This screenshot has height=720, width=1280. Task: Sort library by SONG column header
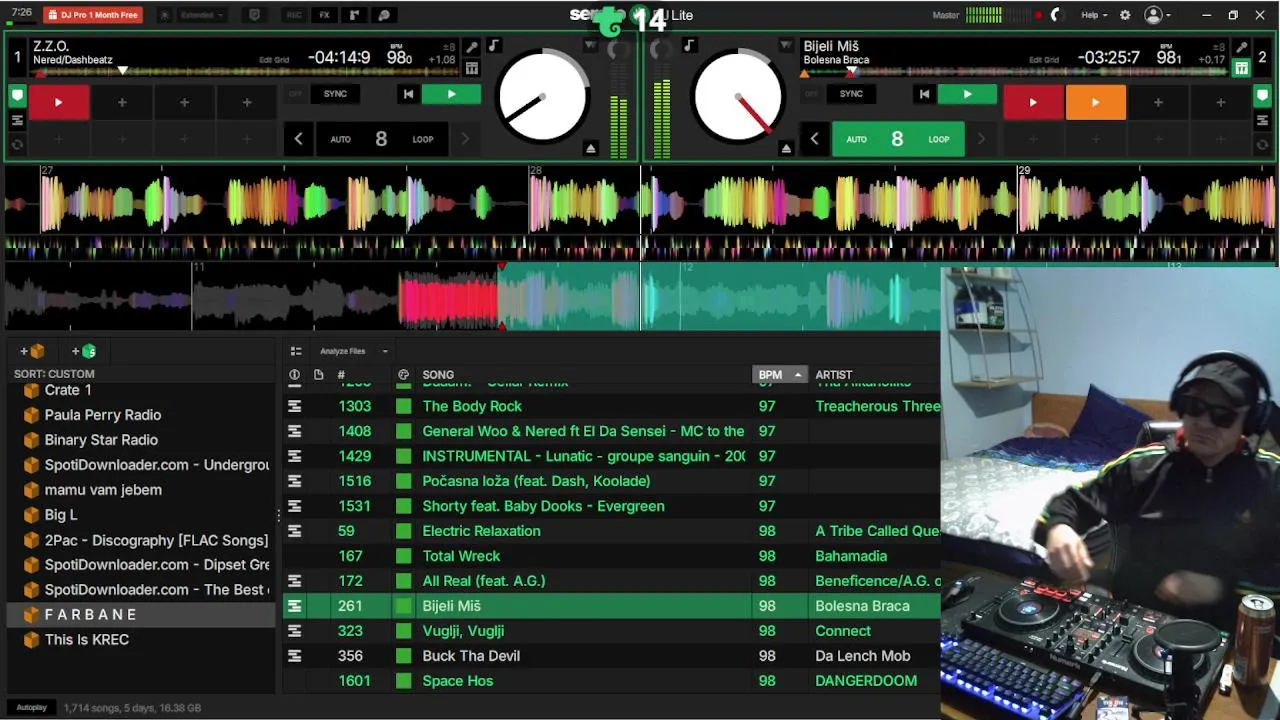[438, 375]
